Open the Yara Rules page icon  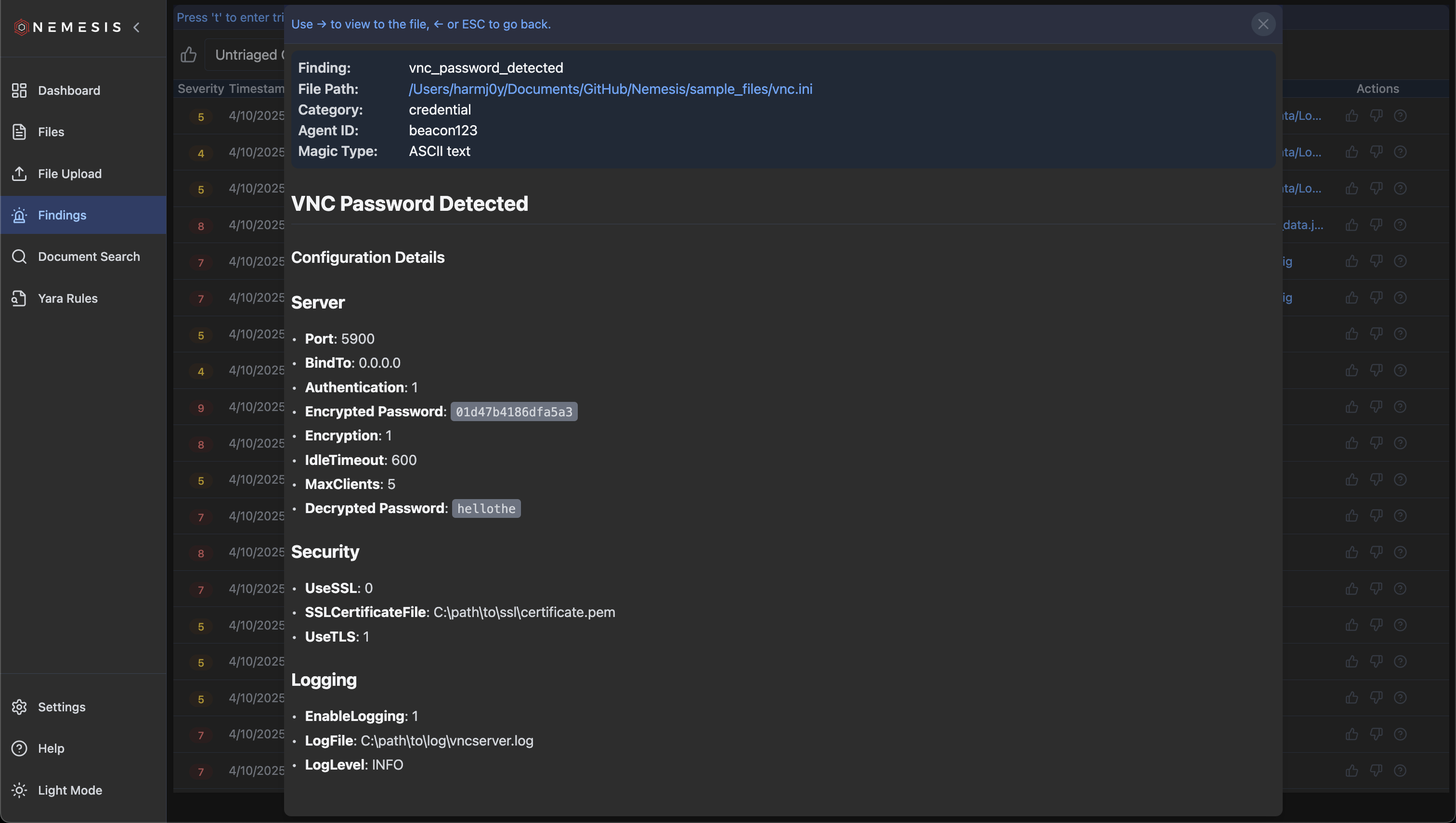tap(19, 298)
